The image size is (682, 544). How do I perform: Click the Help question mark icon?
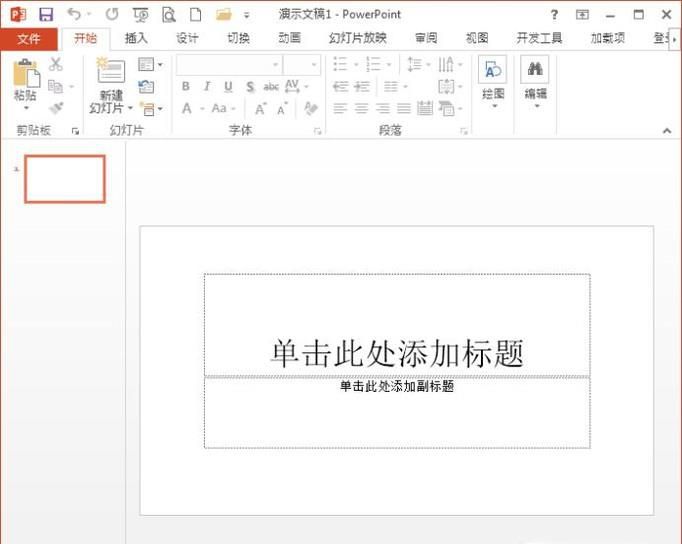pos(555,14)
